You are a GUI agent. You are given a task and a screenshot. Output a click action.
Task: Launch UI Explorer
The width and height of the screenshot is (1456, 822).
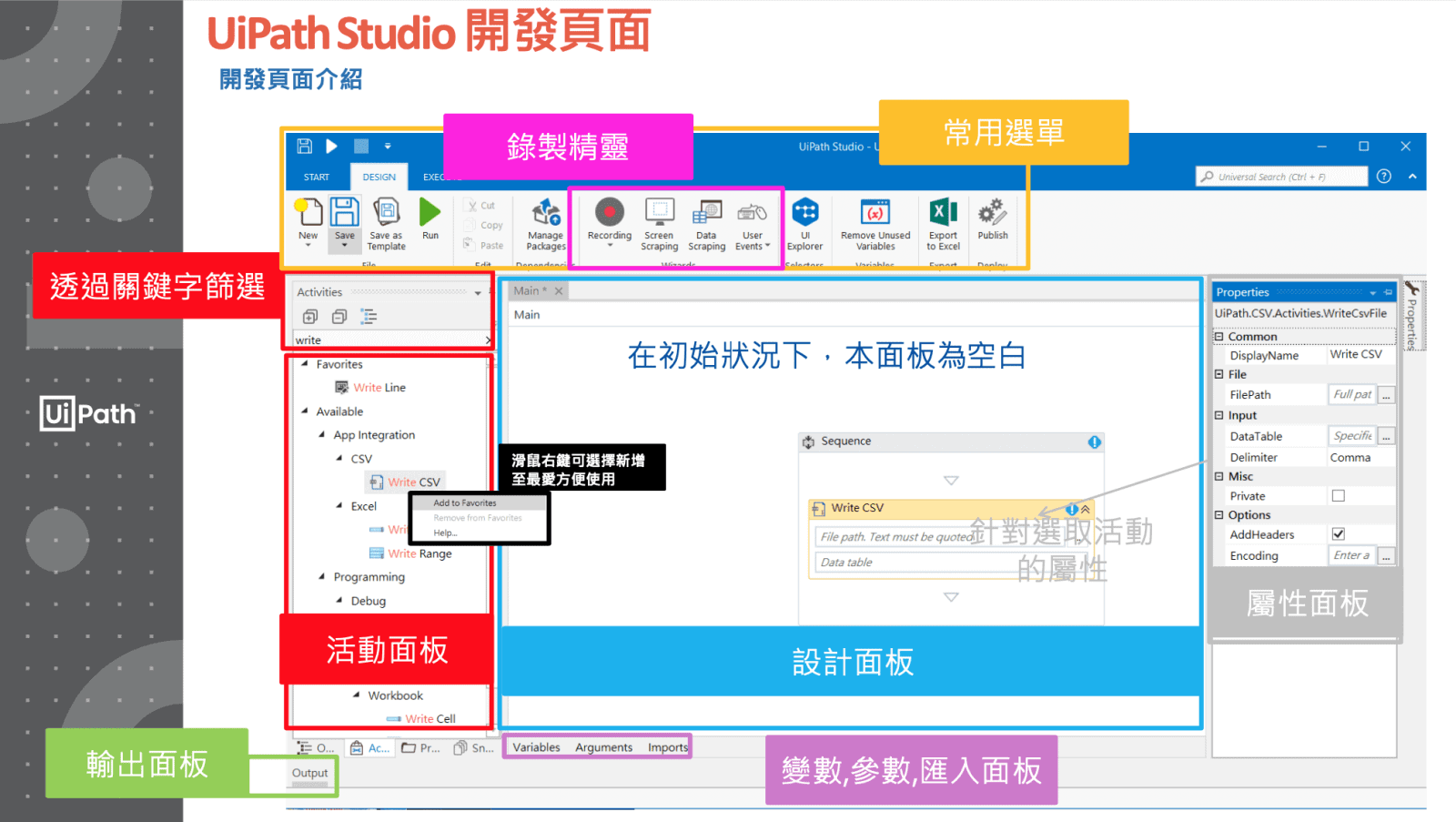(x=805, y=224)
